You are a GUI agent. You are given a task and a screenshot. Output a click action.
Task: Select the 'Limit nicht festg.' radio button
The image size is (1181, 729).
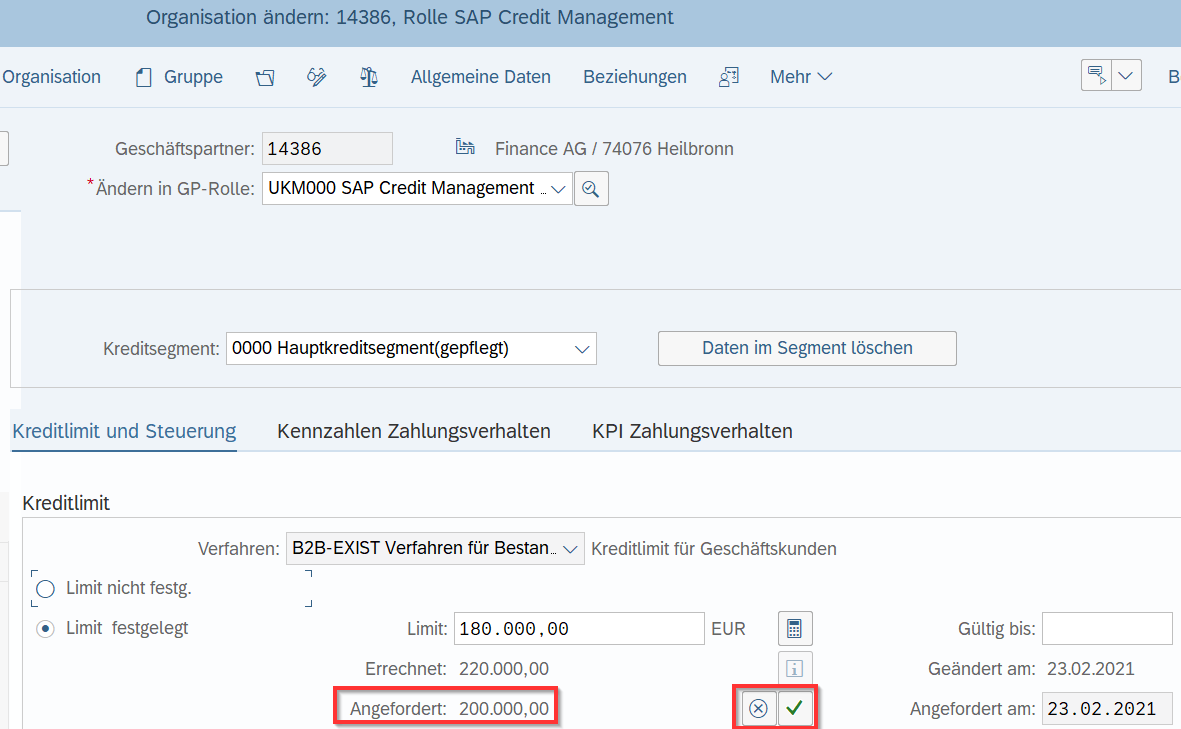point(44,589)
